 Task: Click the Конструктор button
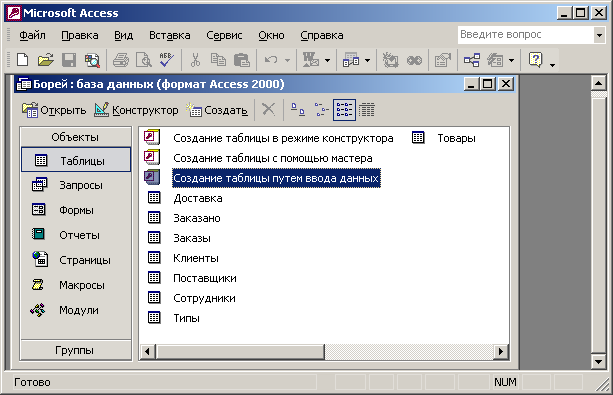(x=136, y=110)
